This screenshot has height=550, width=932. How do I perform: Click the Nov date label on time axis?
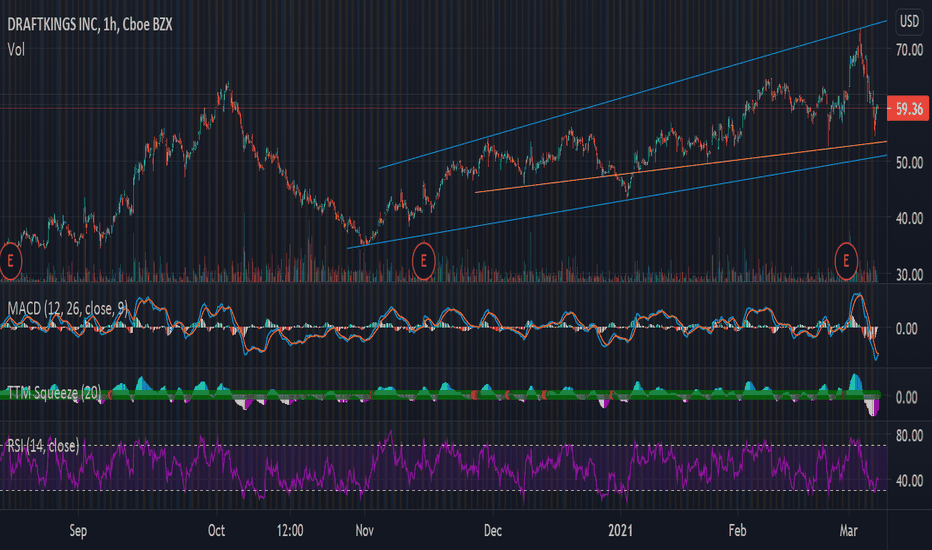(x=364, y=530)
